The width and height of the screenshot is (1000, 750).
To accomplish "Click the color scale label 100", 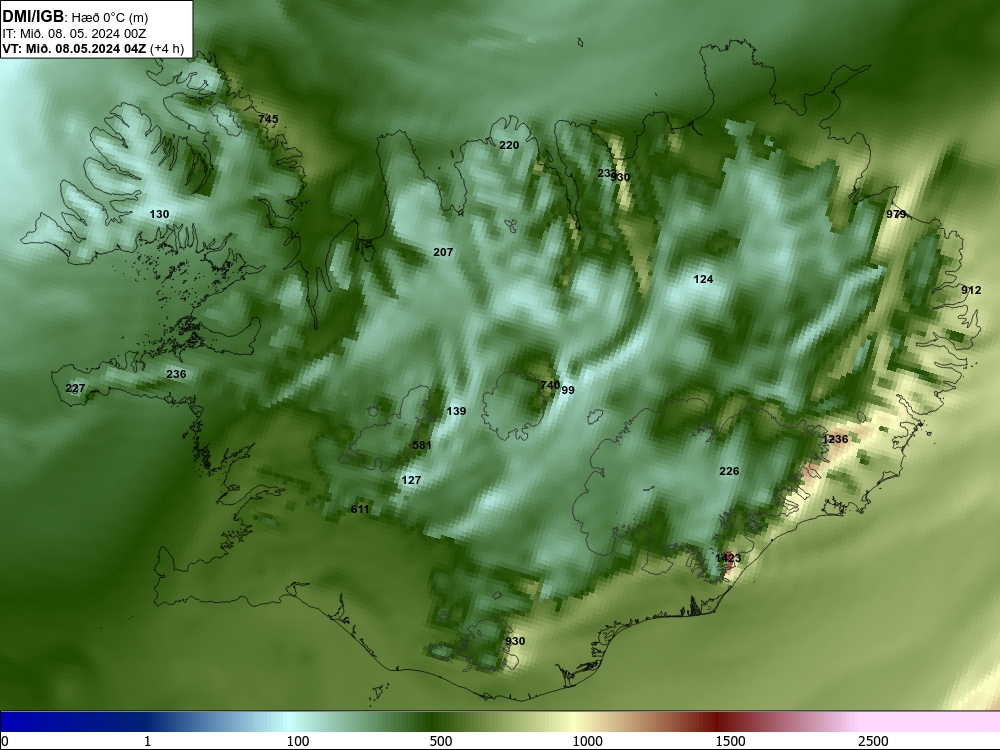I will 298,741.
